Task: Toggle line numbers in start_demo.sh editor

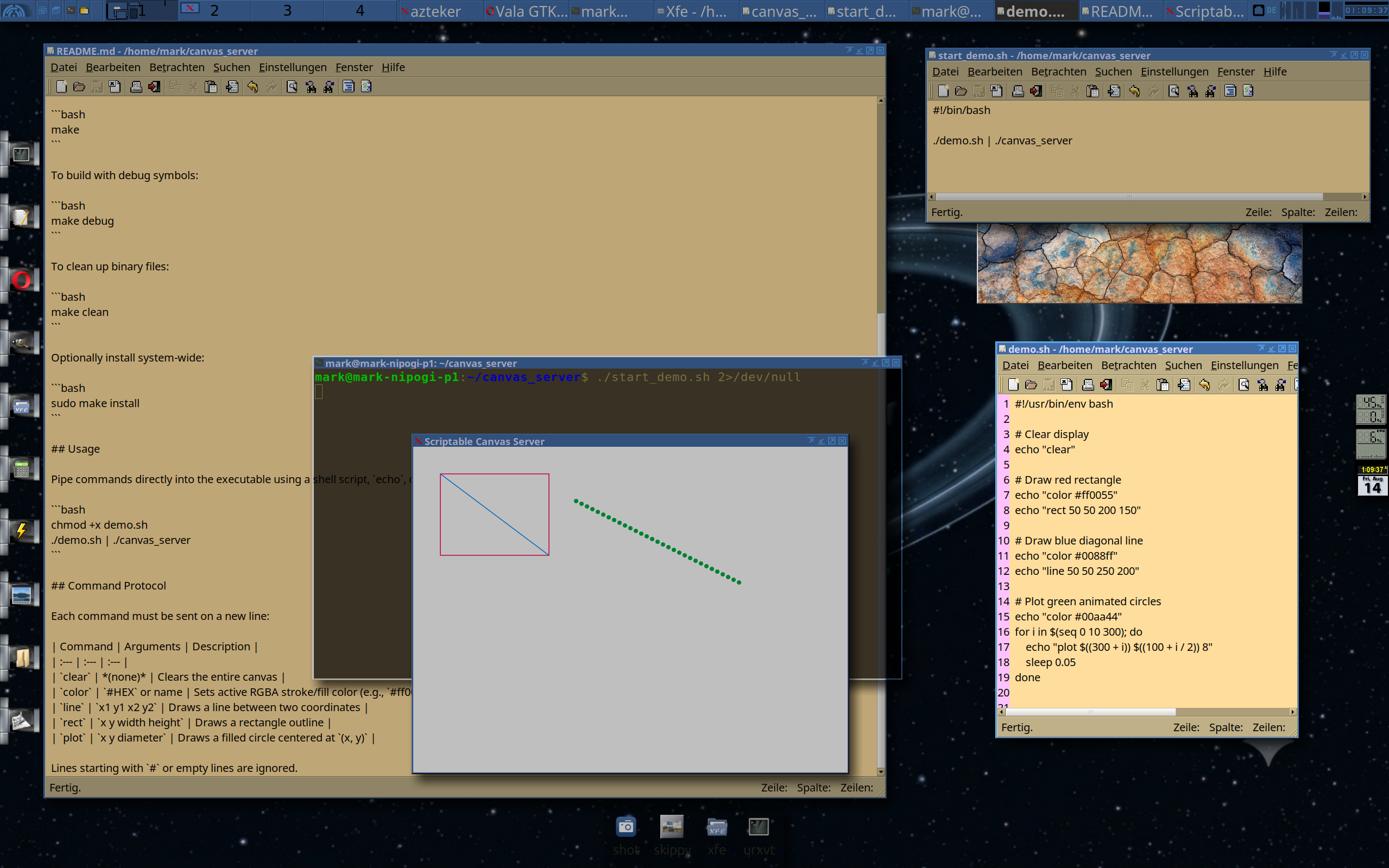Action: coord(1248,91)
